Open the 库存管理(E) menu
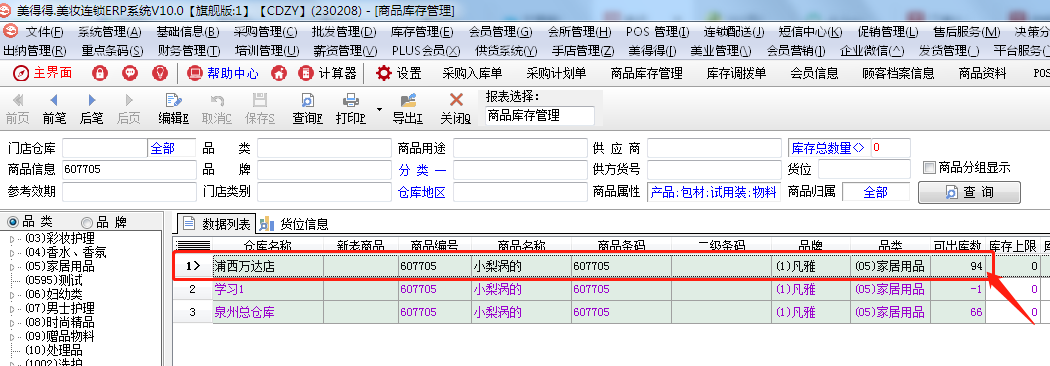1050x366 pixels. coord(422,31)
